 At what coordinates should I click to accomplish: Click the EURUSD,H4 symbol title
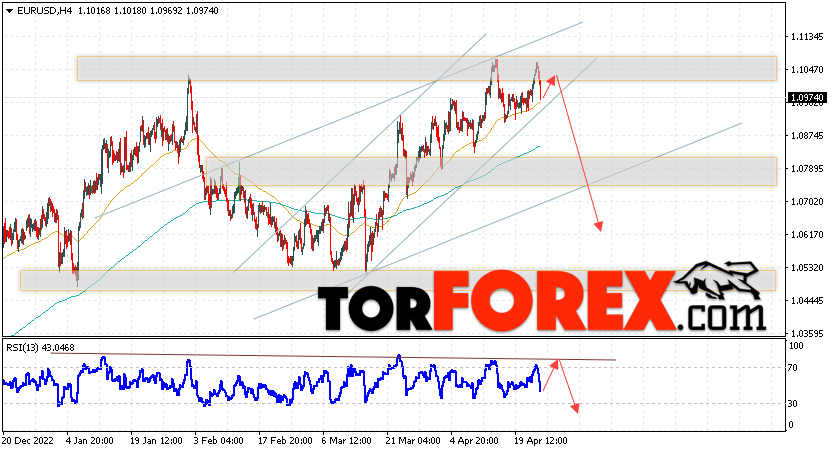pos(45,11)
